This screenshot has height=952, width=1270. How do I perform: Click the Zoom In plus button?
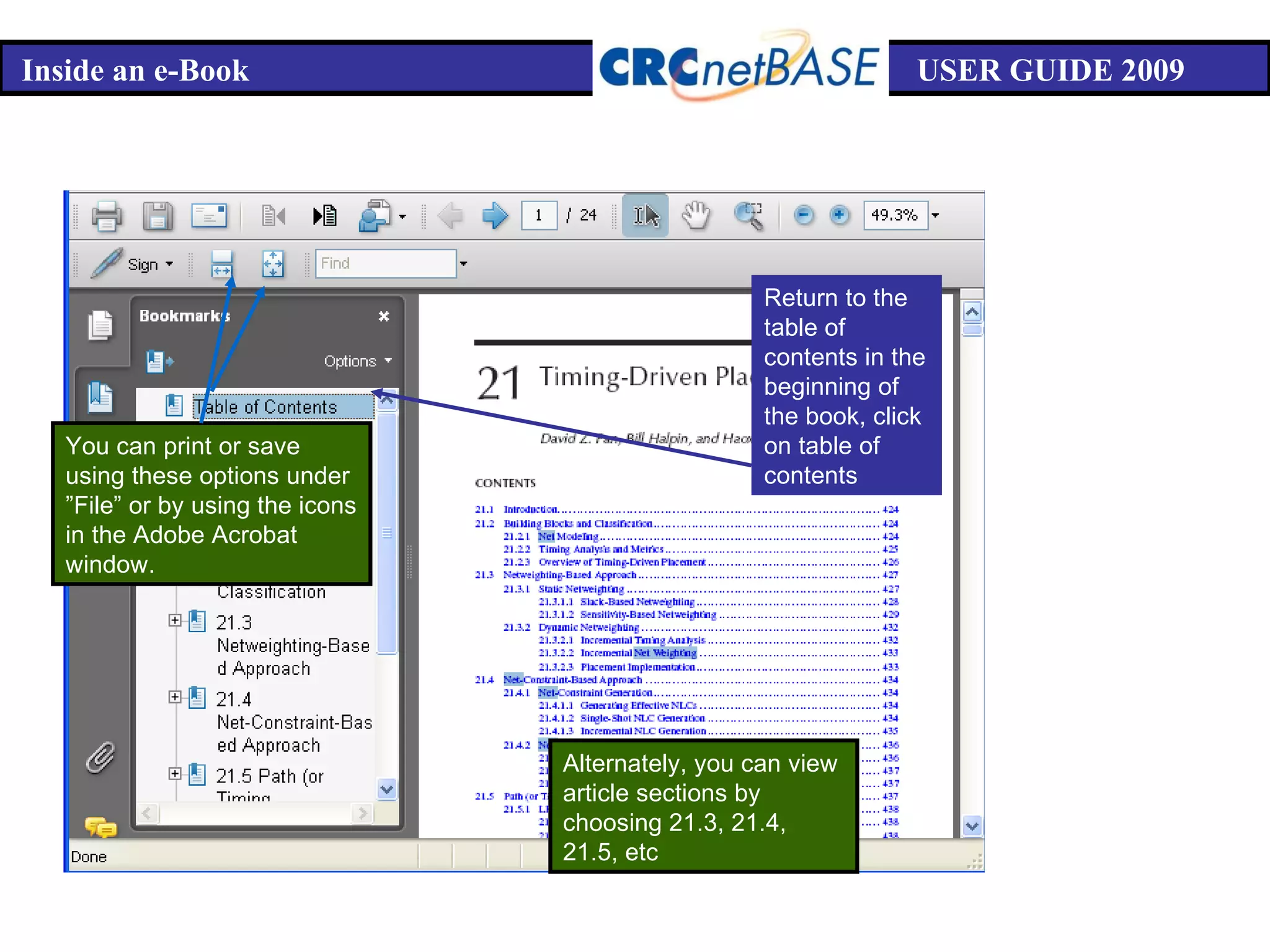[839, 216]
